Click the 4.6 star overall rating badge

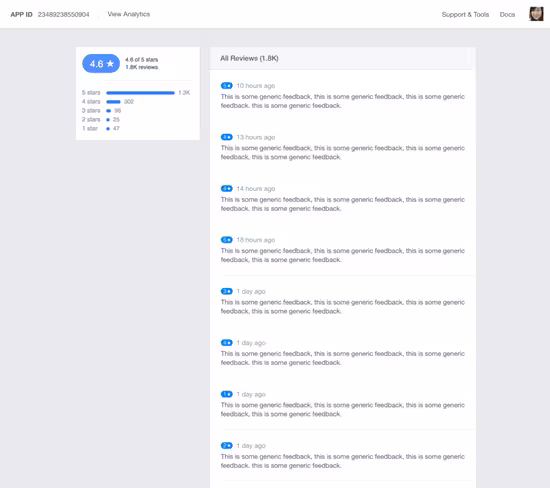pos(101,63)
